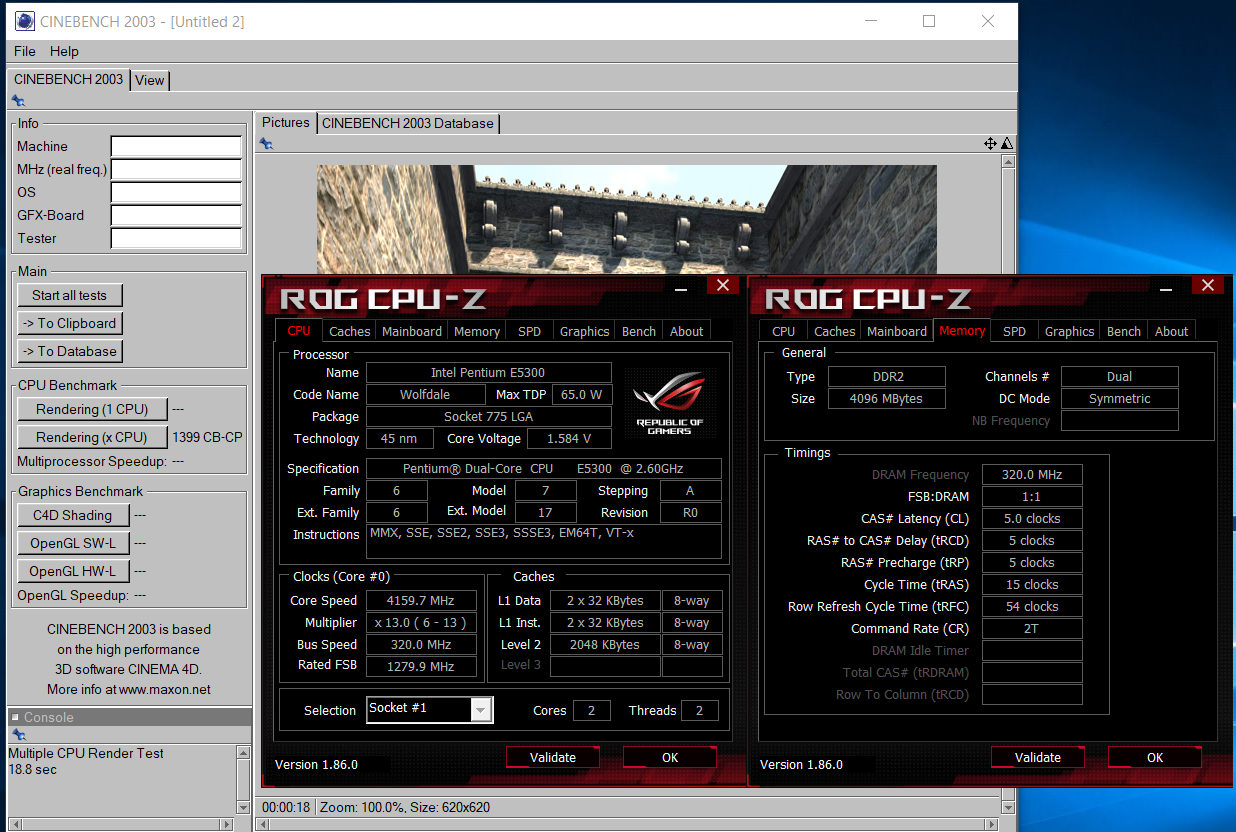Click the DRAM Frequency 320.0 MHz value

pyautogui.click(x=1032, y=475)
